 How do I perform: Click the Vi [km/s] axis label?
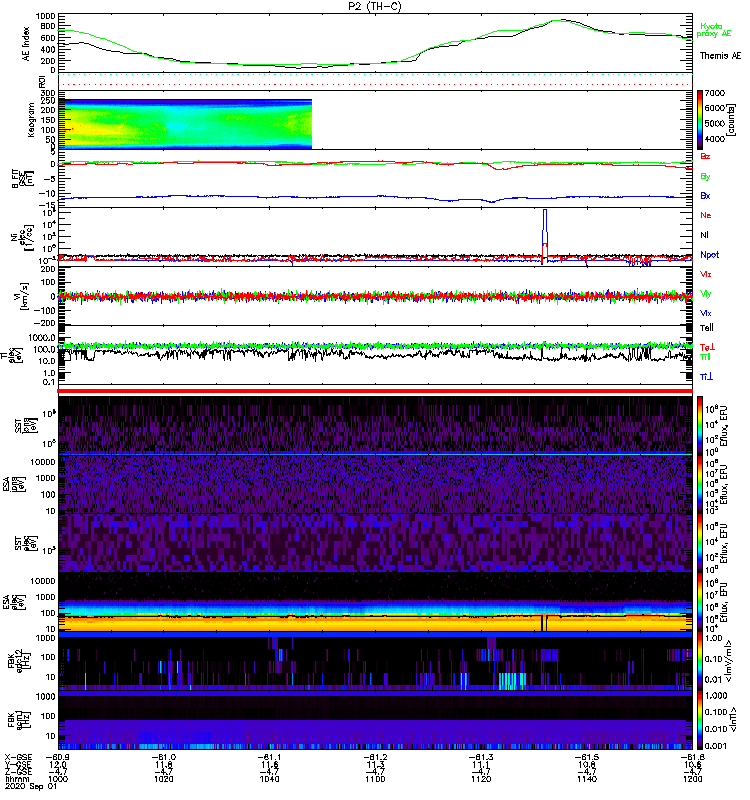coord(25,297)
